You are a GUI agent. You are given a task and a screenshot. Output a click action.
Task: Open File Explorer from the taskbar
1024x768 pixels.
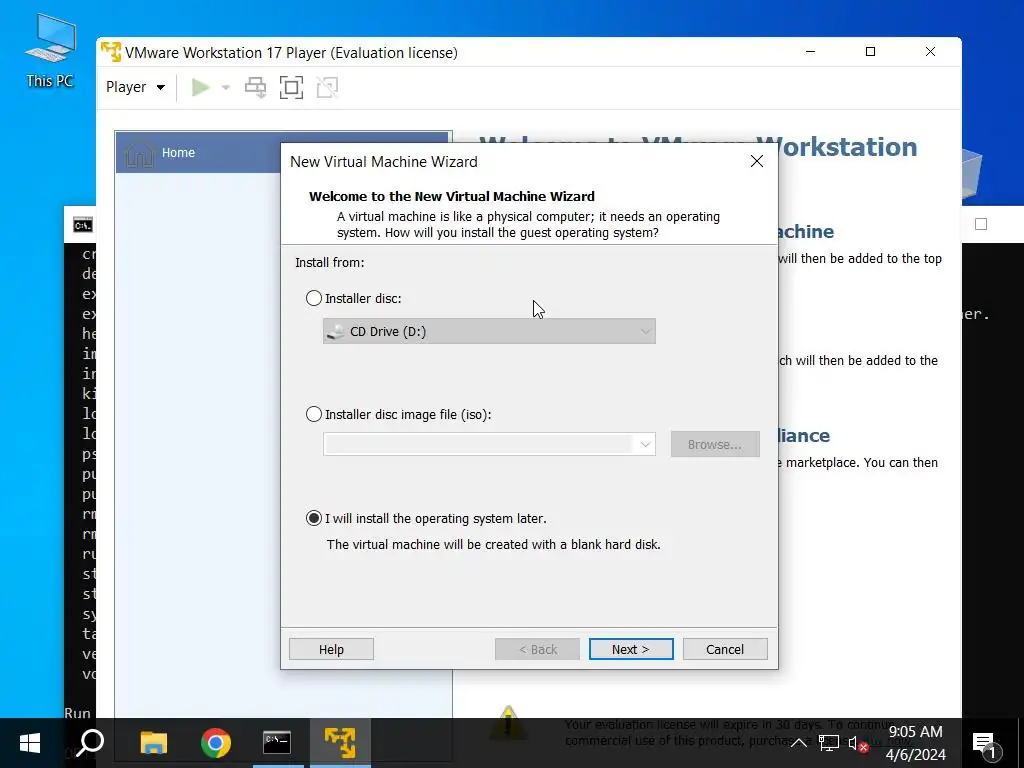(154, 743)
